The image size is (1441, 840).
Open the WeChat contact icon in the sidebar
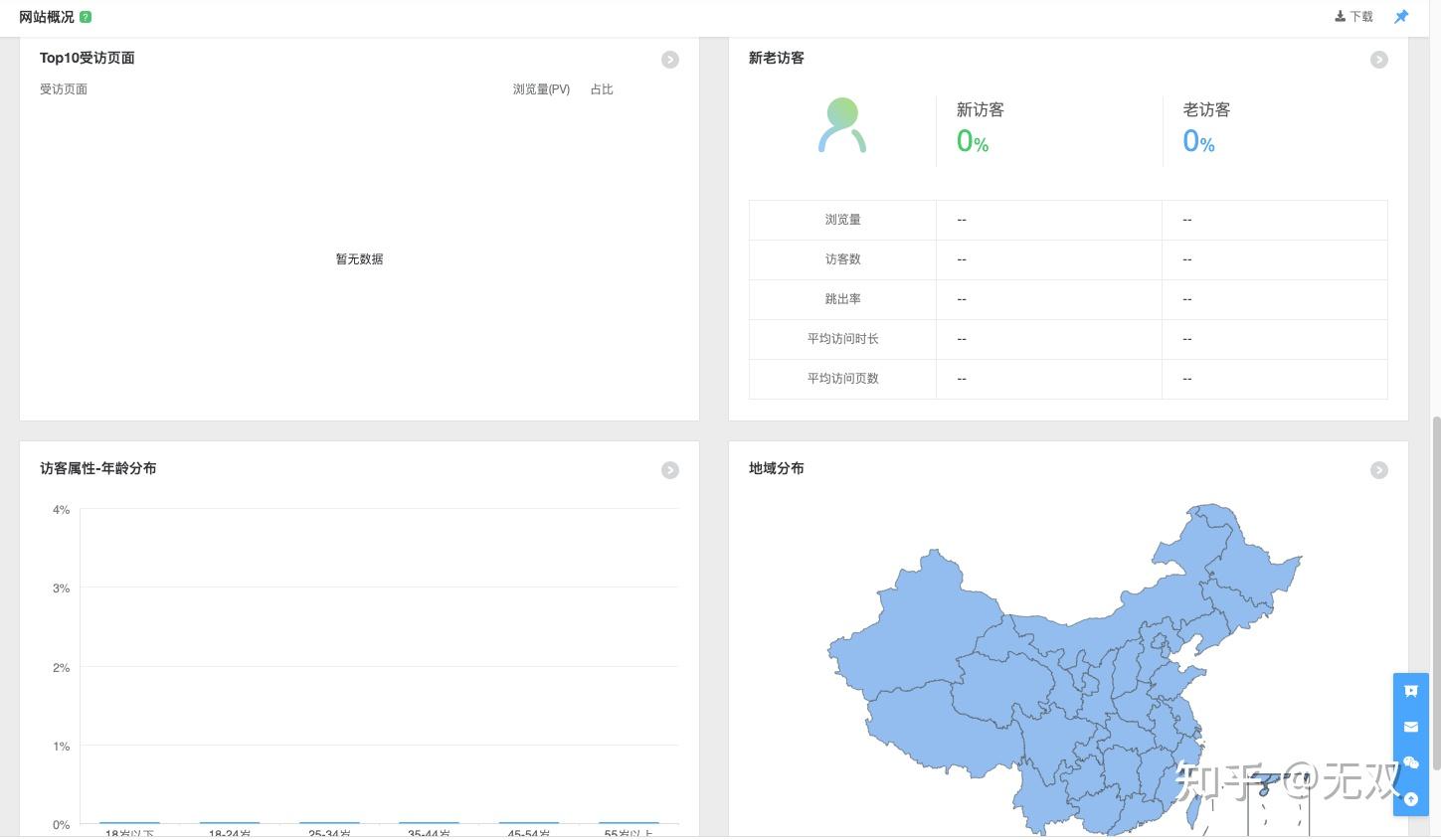point(1410,762)
